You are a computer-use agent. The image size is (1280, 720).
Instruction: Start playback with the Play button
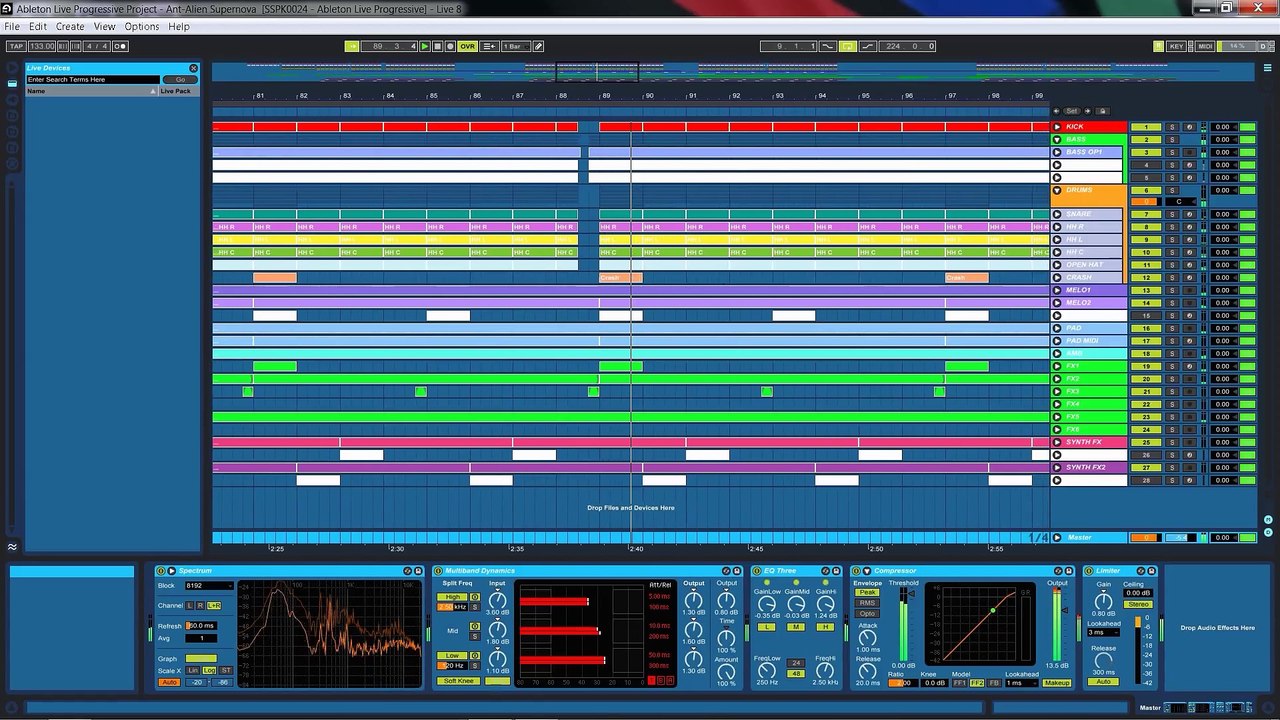[425, 46]
